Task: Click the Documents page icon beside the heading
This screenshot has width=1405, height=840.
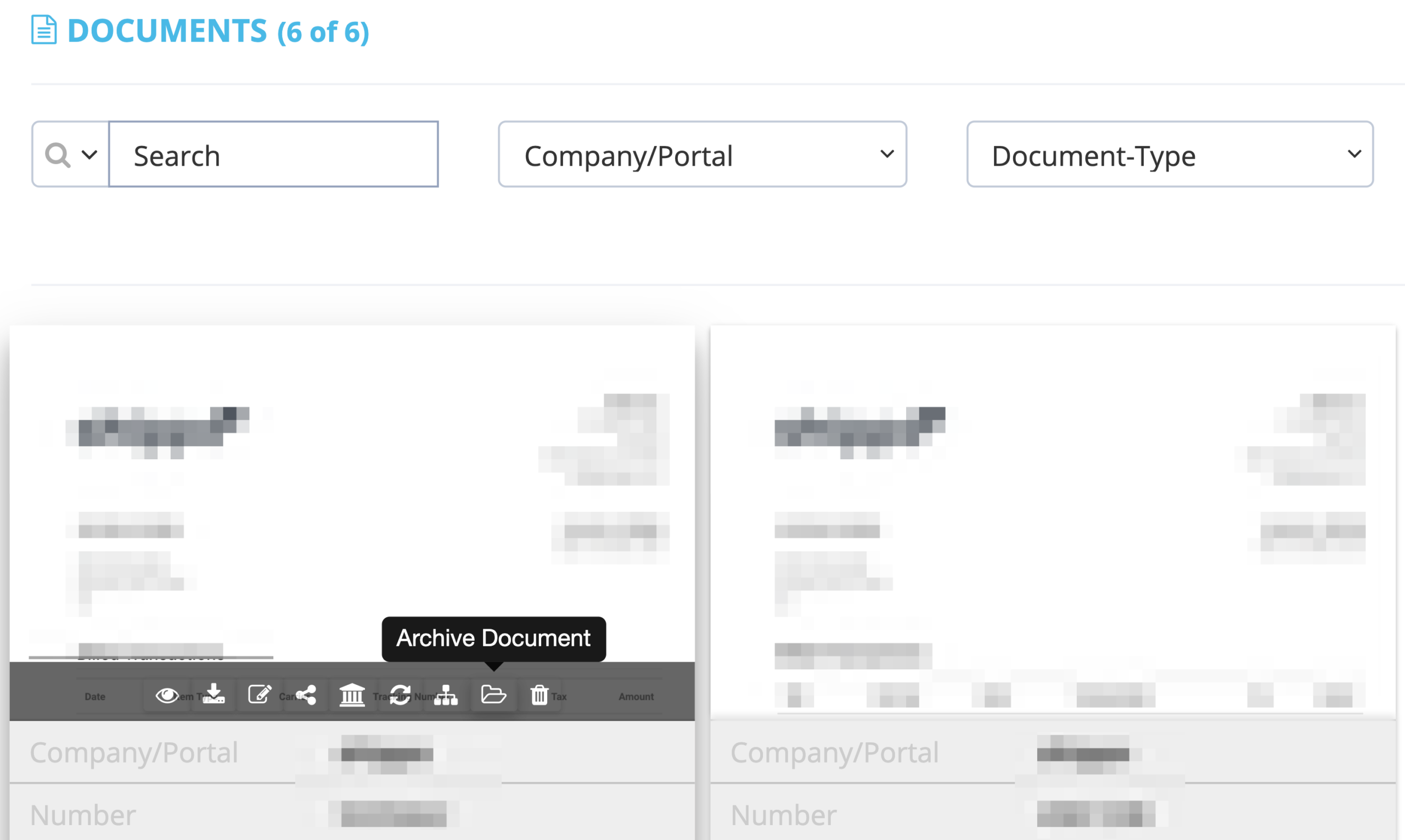Action: coord(43,30)
